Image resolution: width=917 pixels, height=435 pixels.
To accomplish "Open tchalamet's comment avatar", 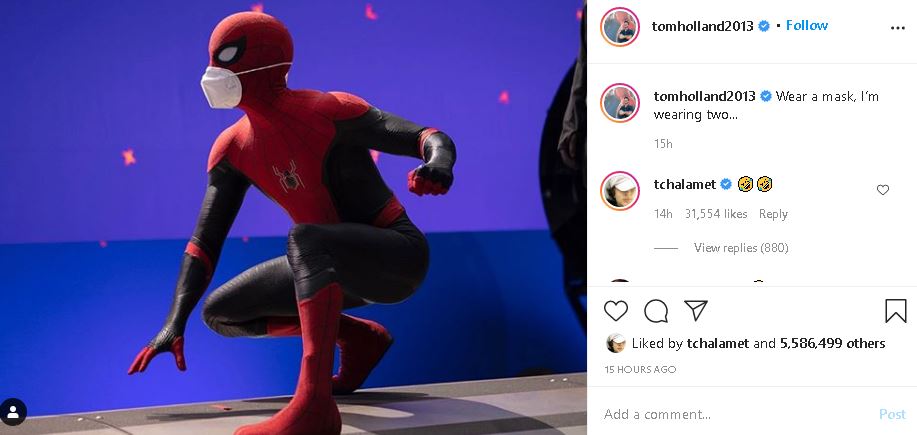I will (620, 191).
